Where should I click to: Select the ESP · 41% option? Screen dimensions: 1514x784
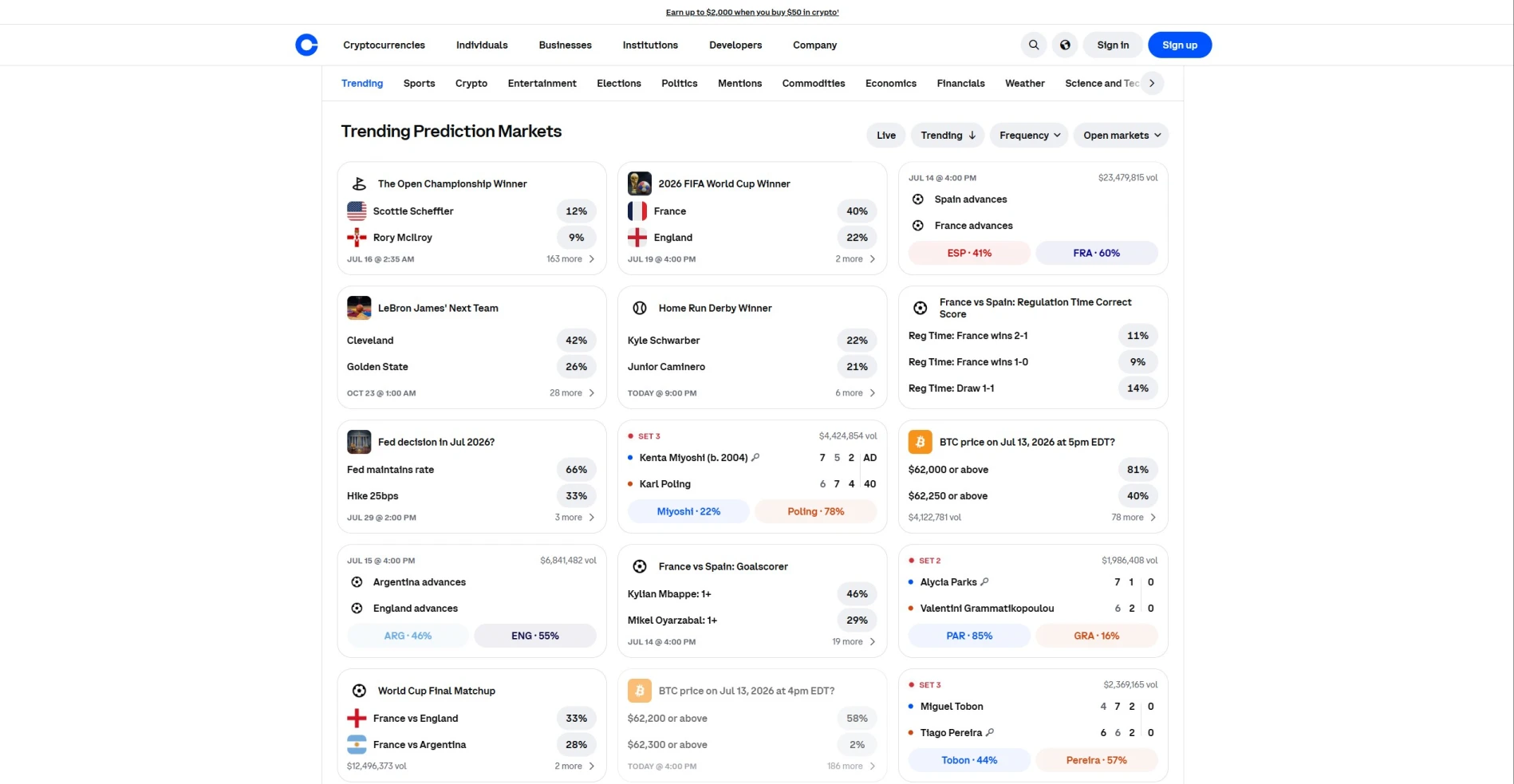coord(969,253)
